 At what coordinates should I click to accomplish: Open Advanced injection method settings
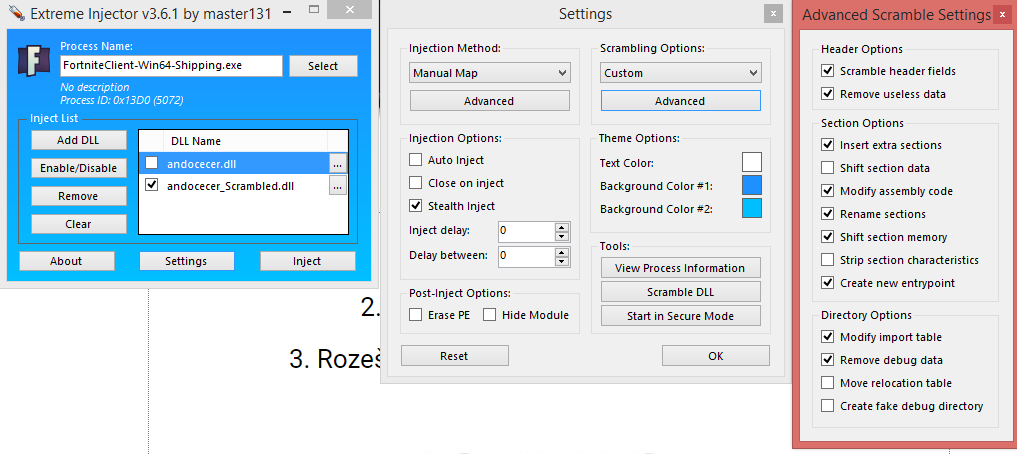490,101
